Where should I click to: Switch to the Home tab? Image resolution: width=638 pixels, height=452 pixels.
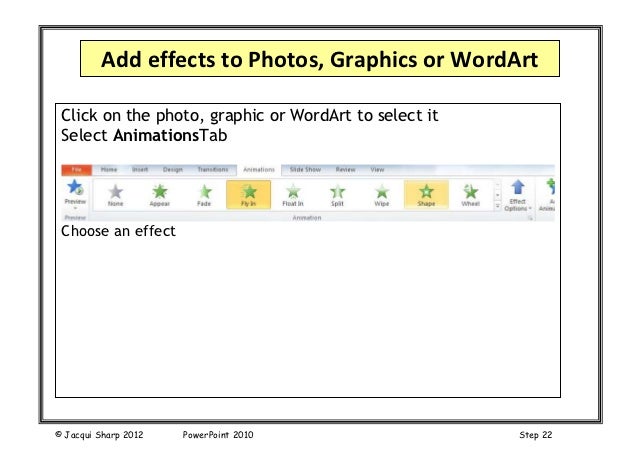pyautogui.click(x=109, y=169)
